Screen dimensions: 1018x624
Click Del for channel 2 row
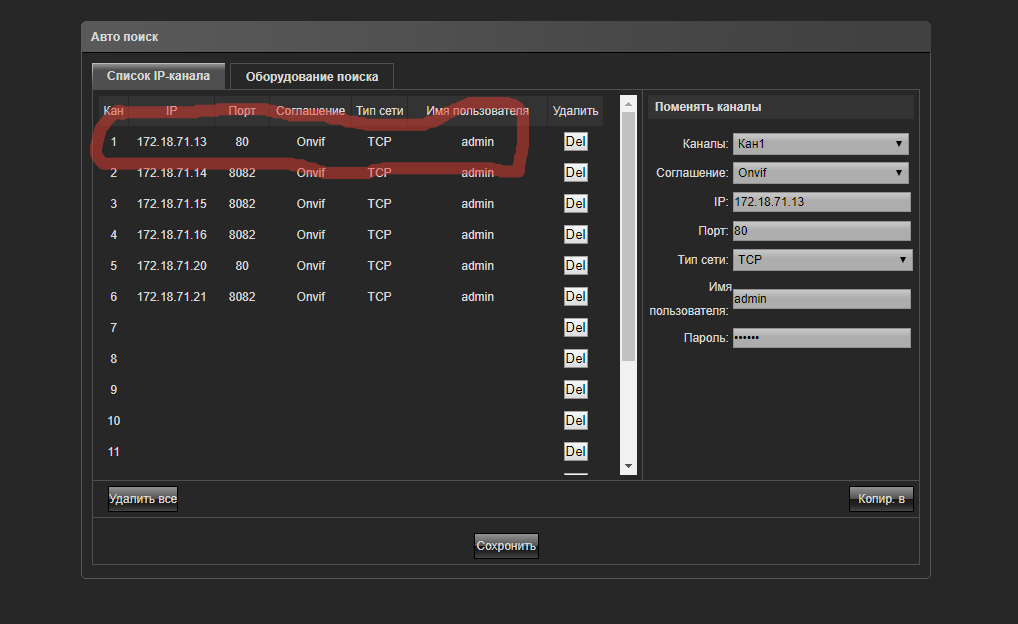pyautogui.click(x=575, y=173)
